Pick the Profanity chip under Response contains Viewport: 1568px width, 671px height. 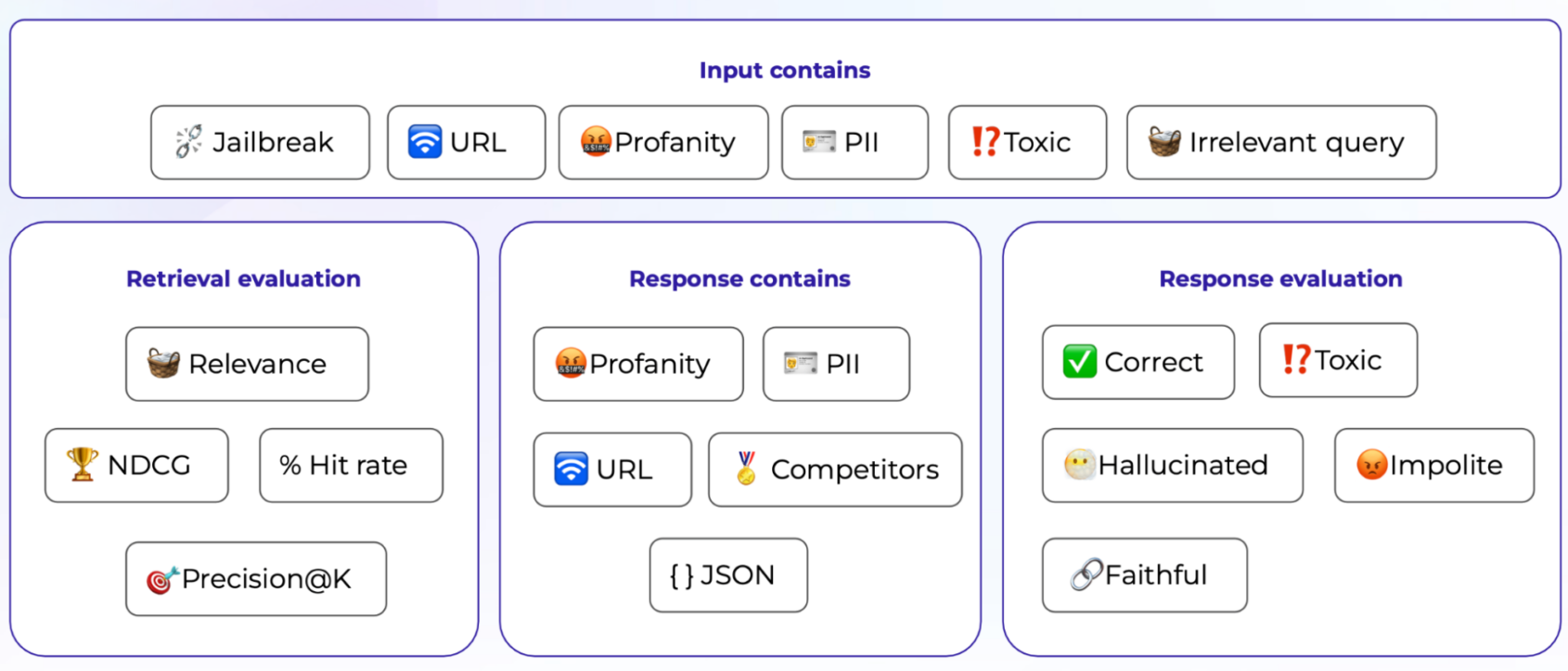click(x=638, y=364)
